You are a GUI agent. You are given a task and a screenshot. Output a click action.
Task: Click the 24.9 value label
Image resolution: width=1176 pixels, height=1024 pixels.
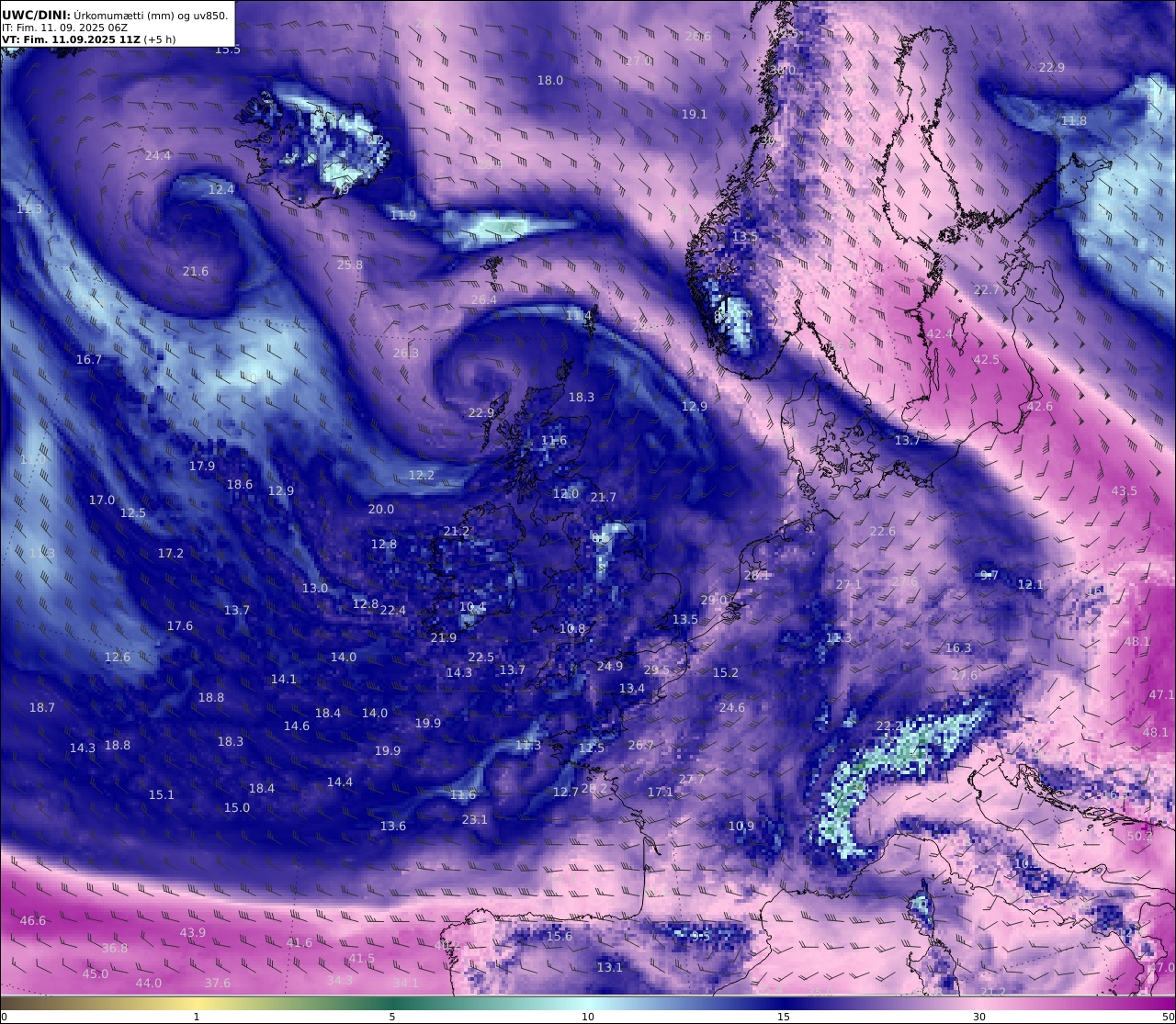[x=610, y=666]
